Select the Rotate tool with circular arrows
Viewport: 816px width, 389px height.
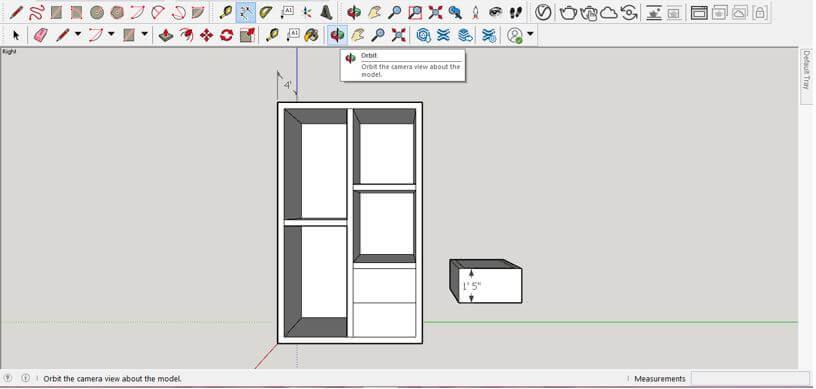(x=226, y=35)
